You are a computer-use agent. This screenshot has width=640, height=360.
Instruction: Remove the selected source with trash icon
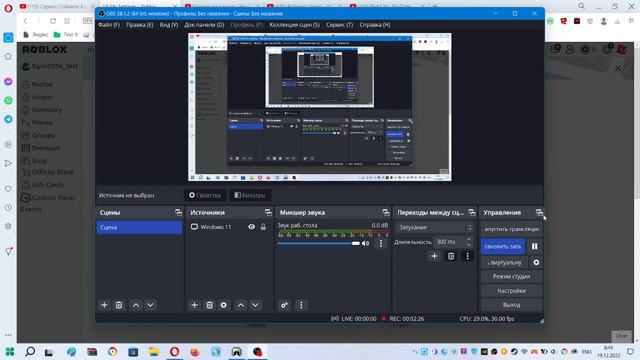coord(209,305)
